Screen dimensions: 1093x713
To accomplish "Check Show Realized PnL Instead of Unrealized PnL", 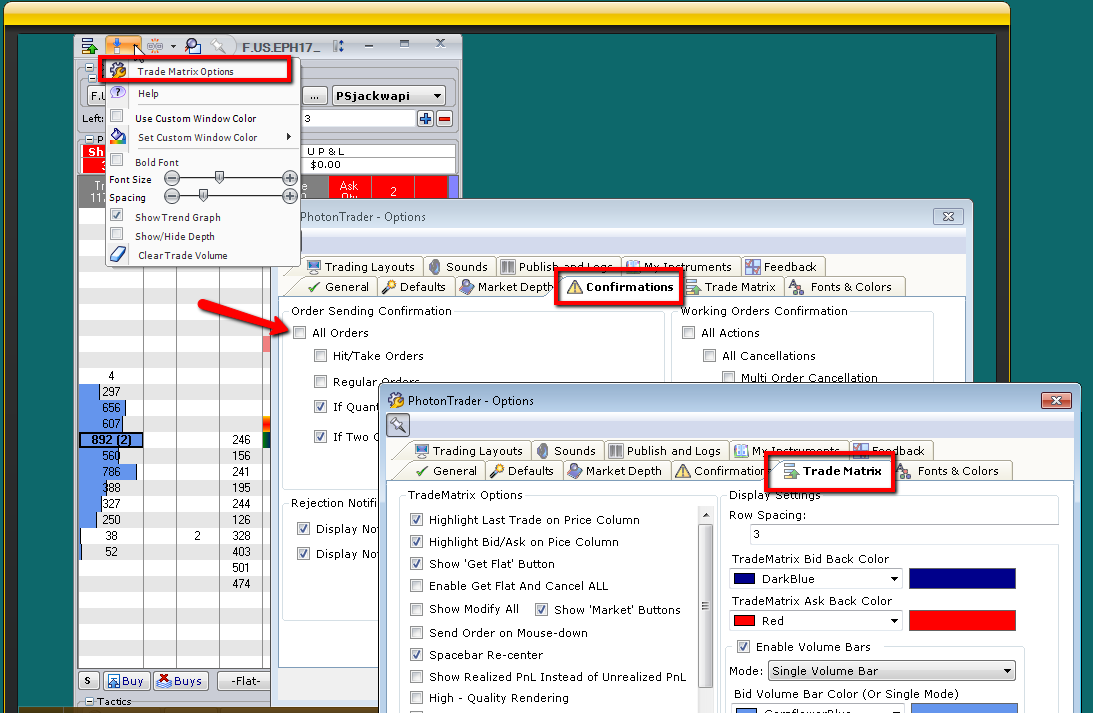I will [x=416, y=677].
